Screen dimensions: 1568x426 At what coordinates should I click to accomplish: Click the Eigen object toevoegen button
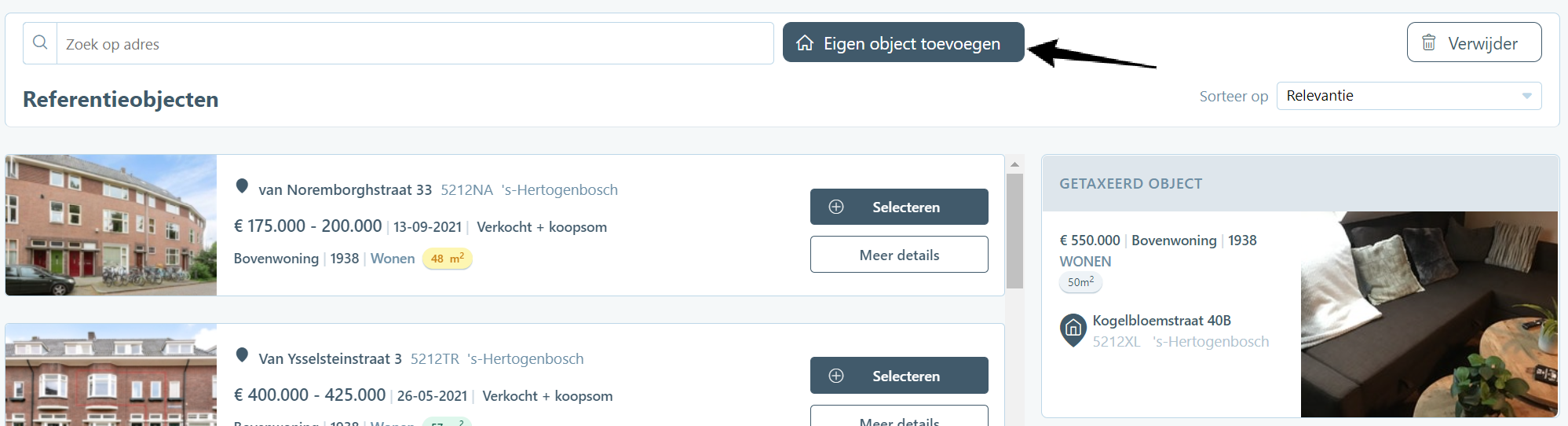click(x=903, y=42)
